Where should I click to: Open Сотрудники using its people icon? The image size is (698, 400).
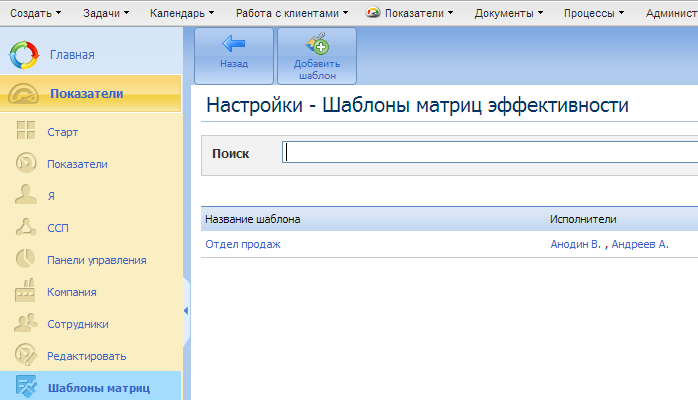click(26, 324)
